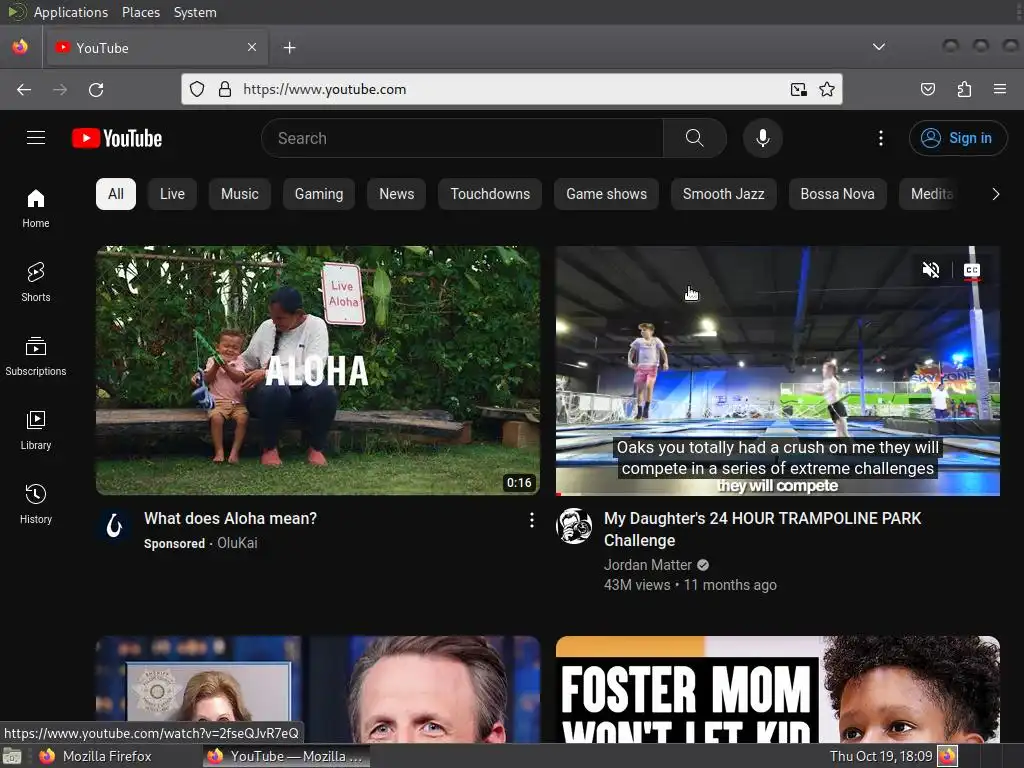Image resolution: width=1024 pixels, height=768 pixels.
Task: Open YouTube settings three-dot menu
Action: point(880,138)
